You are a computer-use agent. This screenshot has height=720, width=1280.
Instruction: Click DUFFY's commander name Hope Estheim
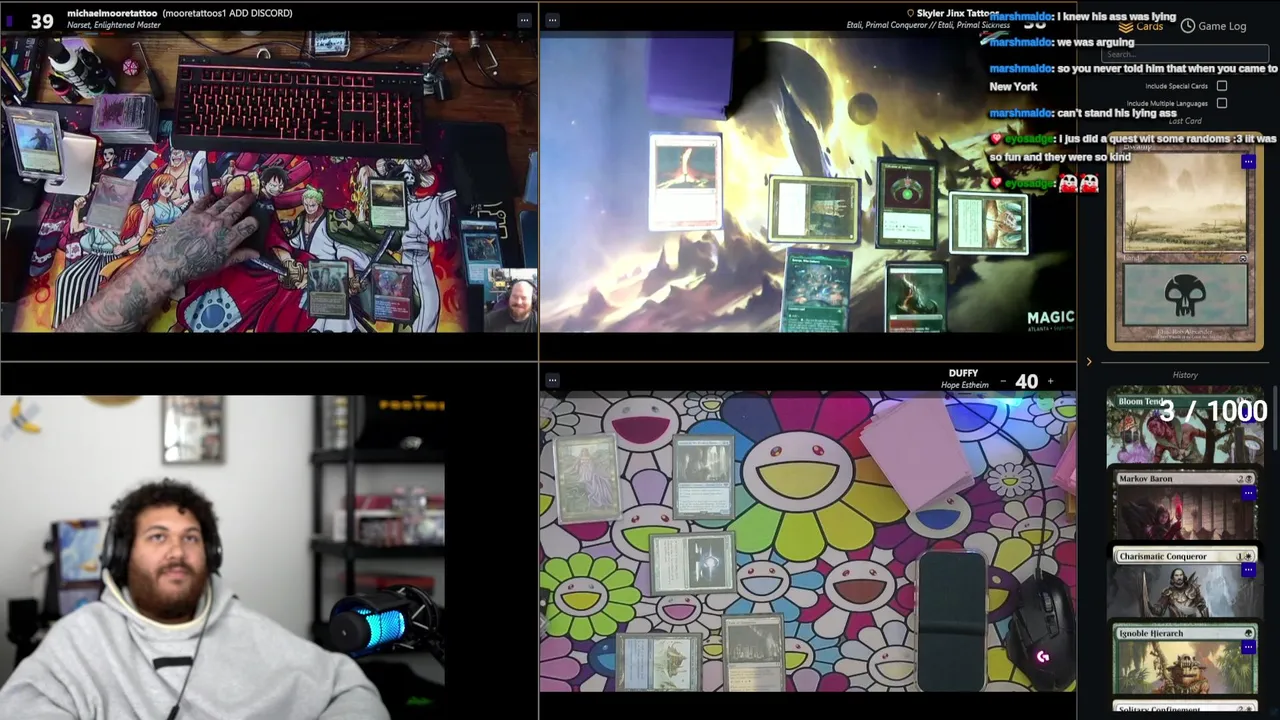(x=965, y=385)
